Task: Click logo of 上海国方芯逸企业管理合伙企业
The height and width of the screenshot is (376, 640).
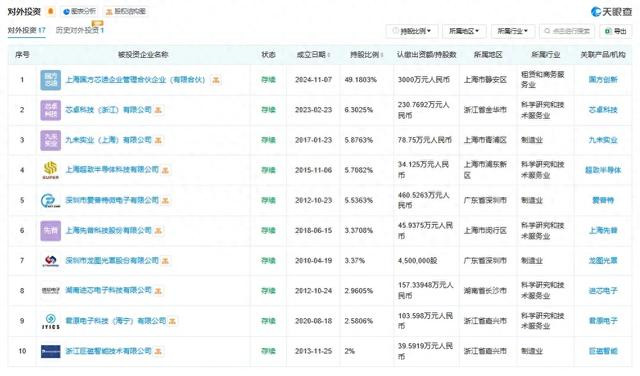Action: point(51,80)
